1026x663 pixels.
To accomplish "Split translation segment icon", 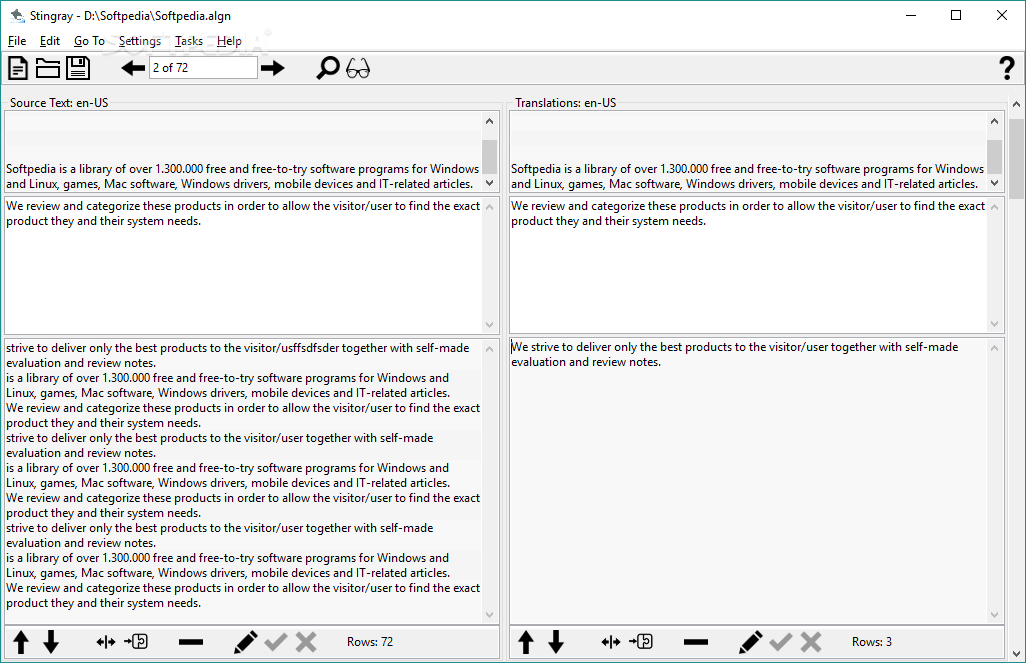I will point(610,642).
